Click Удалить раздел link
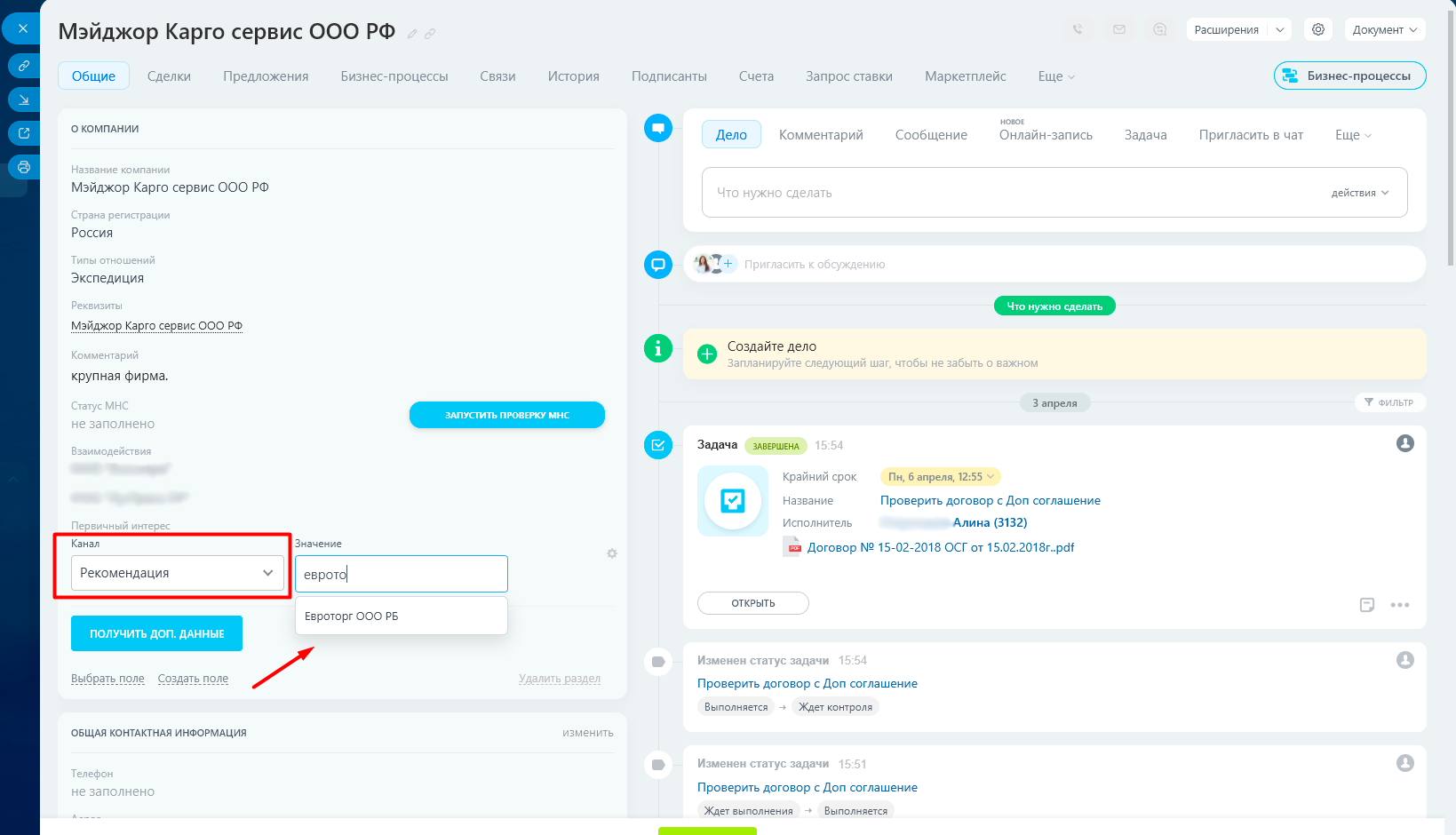Image resolution: width=1456 pixels, height=835 pixels. click(560, 679)
